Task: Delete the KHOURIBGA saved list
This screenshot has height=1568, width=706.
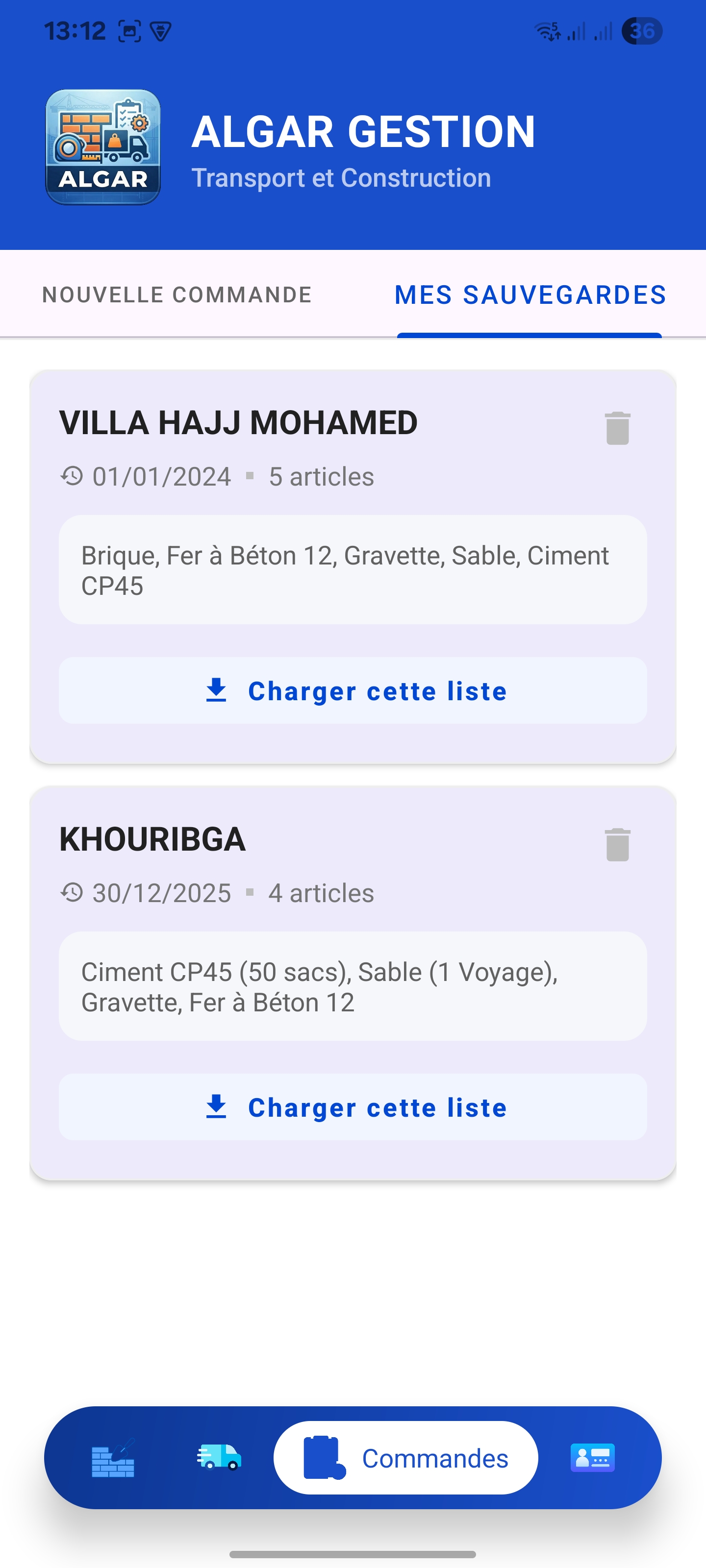Action: click(617, 844)
